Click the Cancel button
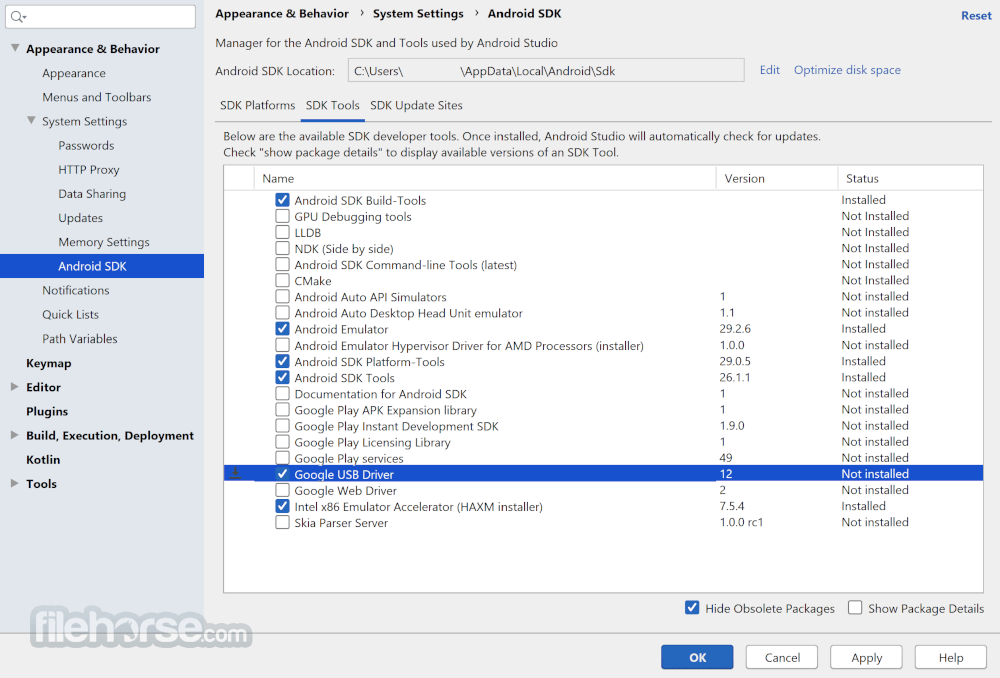 (782, 657)
